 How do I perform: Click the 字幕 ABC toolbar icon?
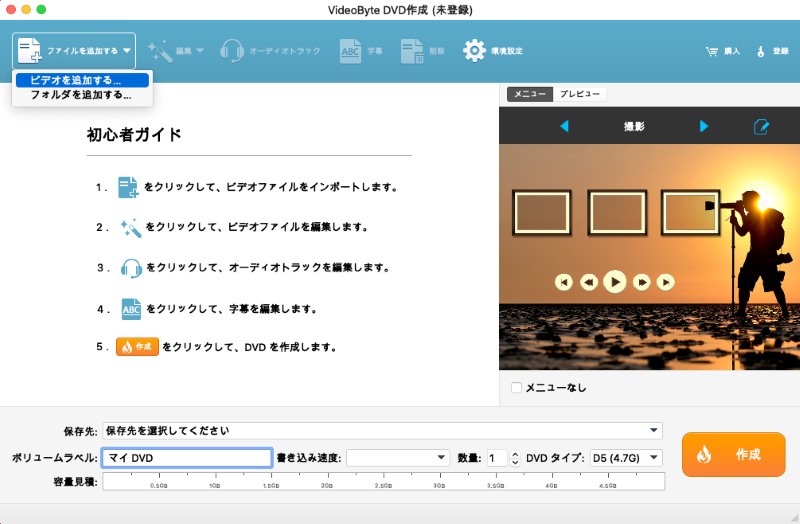[x=351, y=51]
